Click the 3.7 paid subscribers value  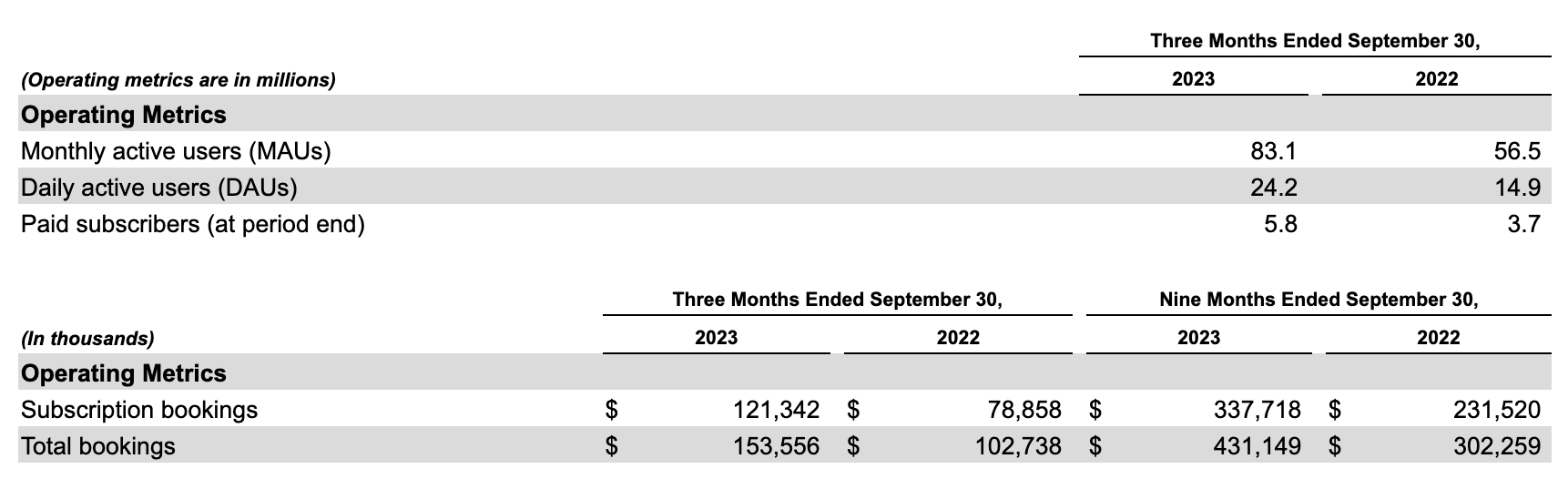tap(1523, 224)
